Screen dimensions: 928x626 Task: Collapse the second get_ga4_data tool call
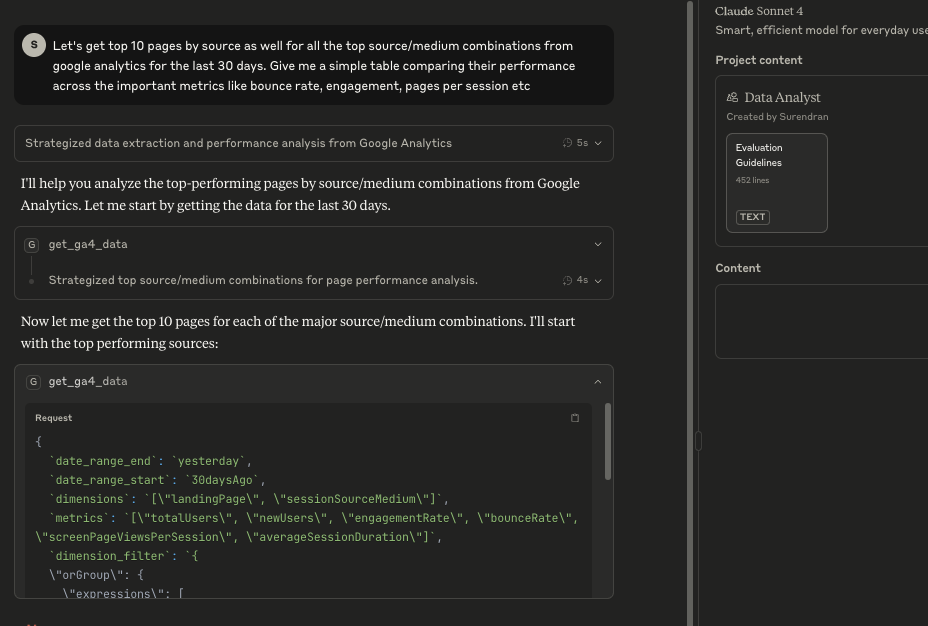click(x=598, y=382)
